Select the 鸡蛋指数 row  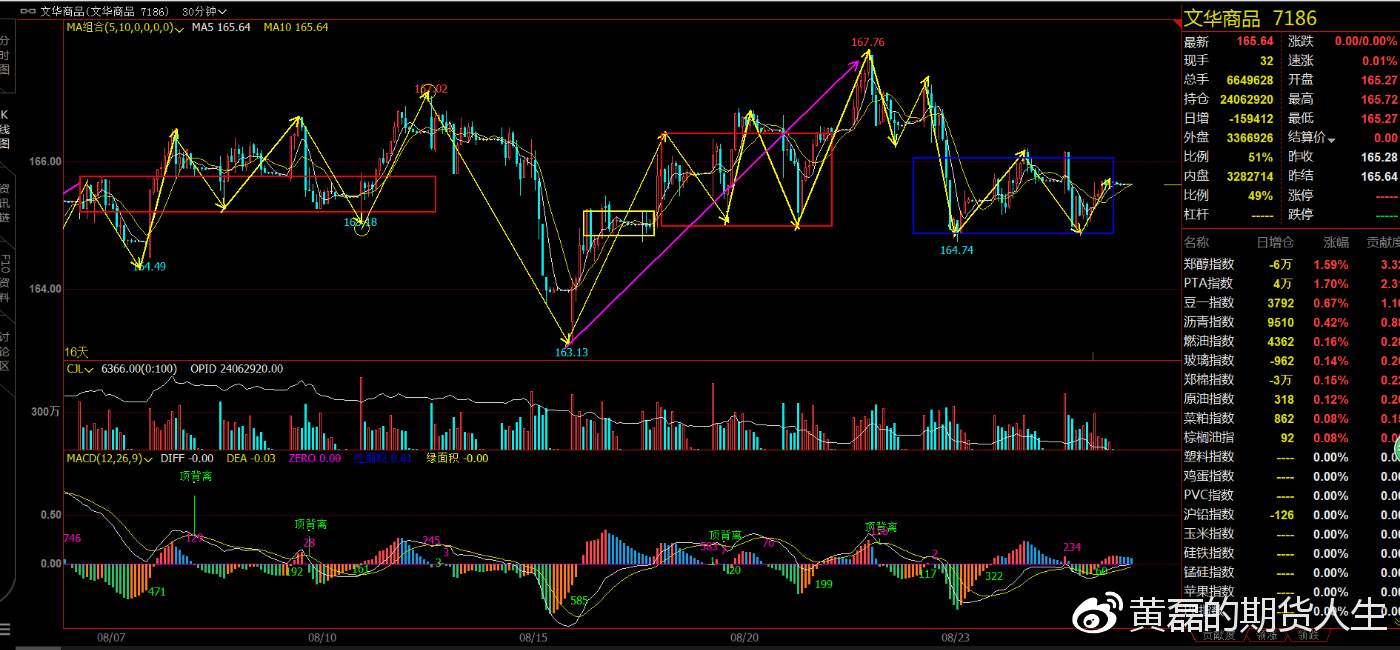pyautogui.click(x=1290, y=476)
